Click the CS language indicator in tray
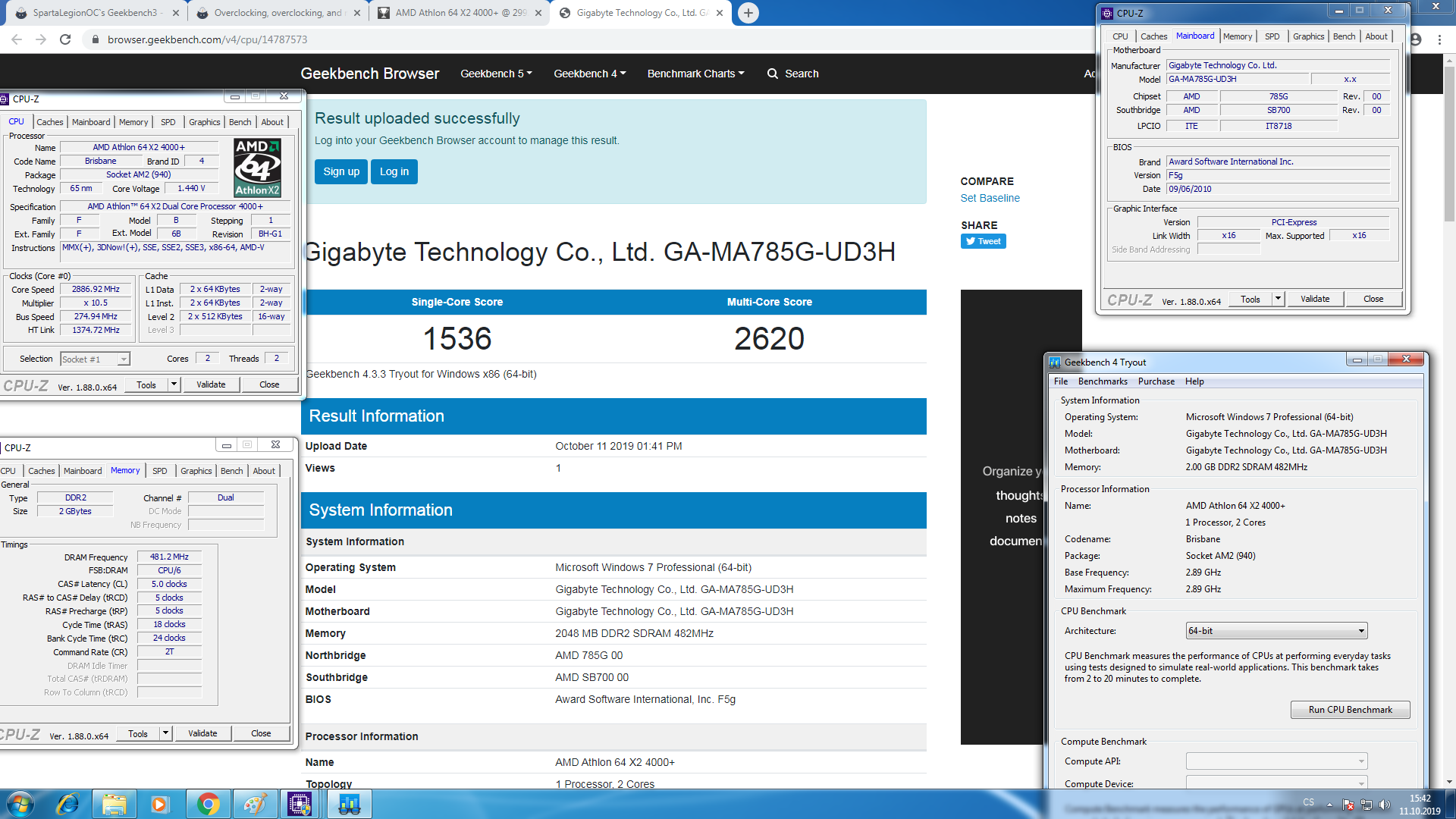Viewport: 1456px width, 819px height. [x=1308, y=802]
